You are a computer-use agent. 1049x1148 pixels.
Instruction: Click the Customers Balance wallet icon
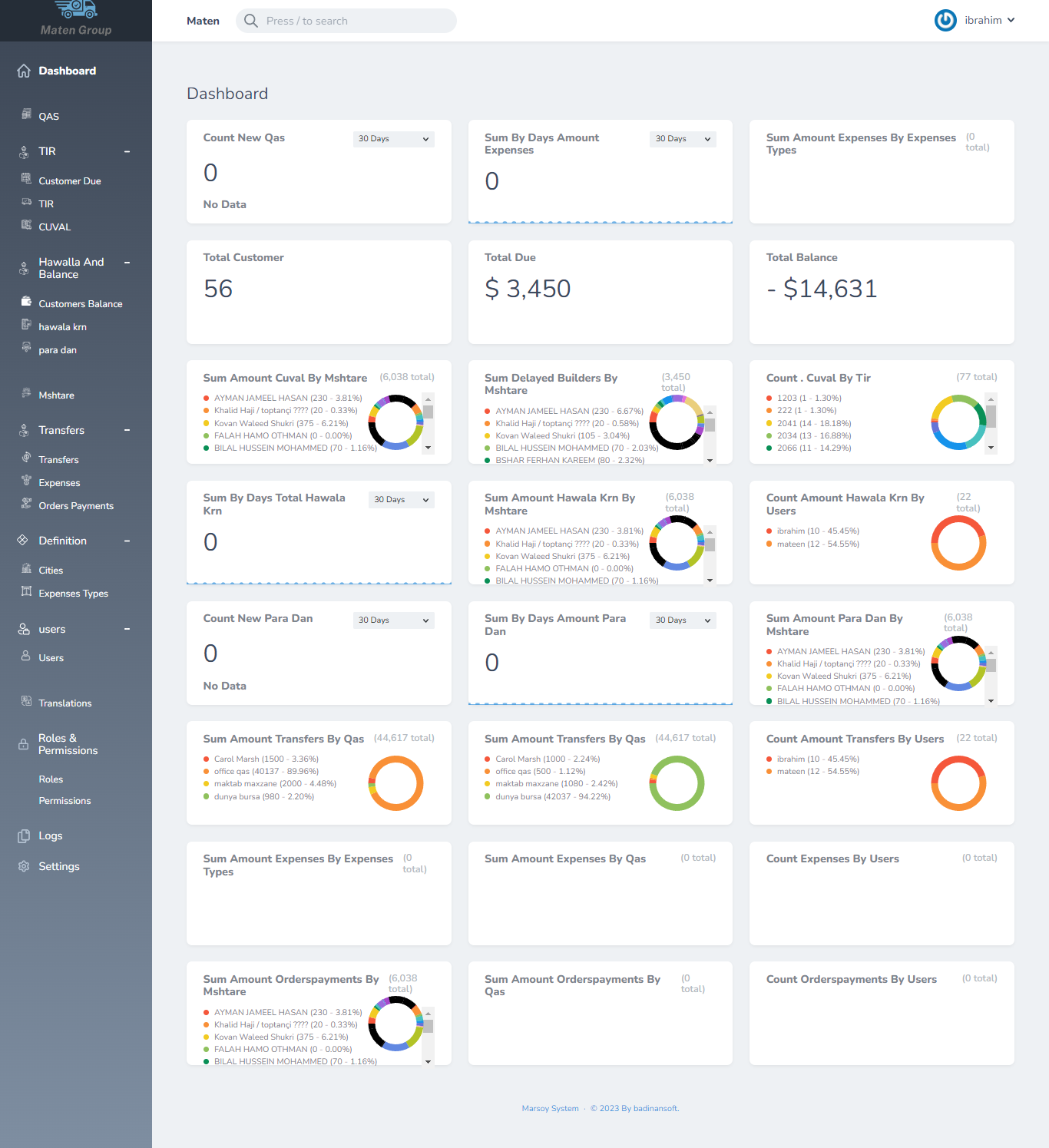pos(26,301)
